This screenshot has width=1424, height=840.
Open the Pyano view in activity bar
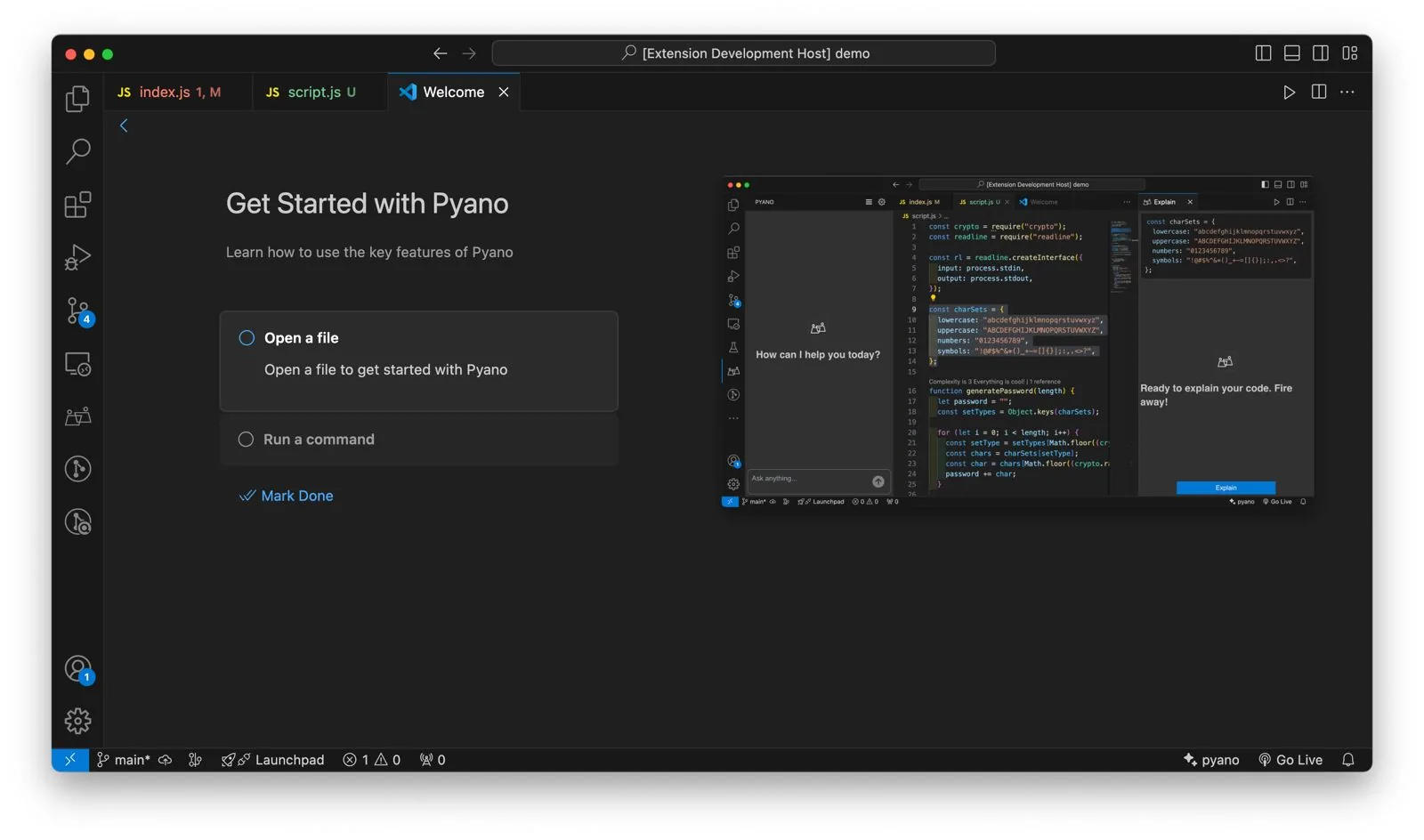click(x=77, y=416)
